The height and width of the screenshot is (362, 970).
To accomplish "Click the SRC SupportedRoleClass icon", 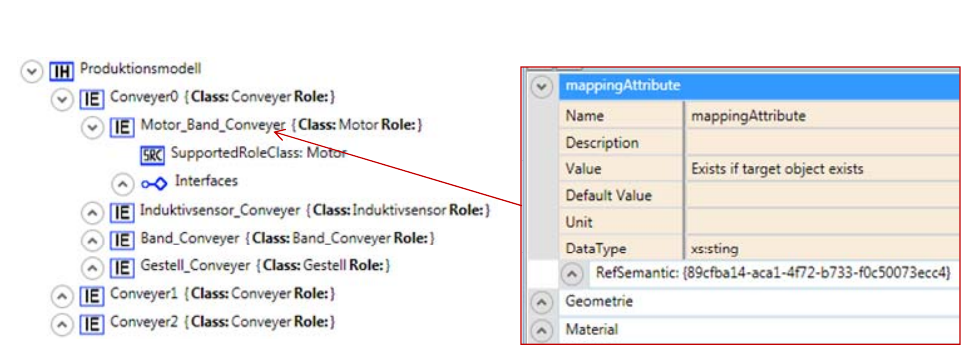I will 152,155.
